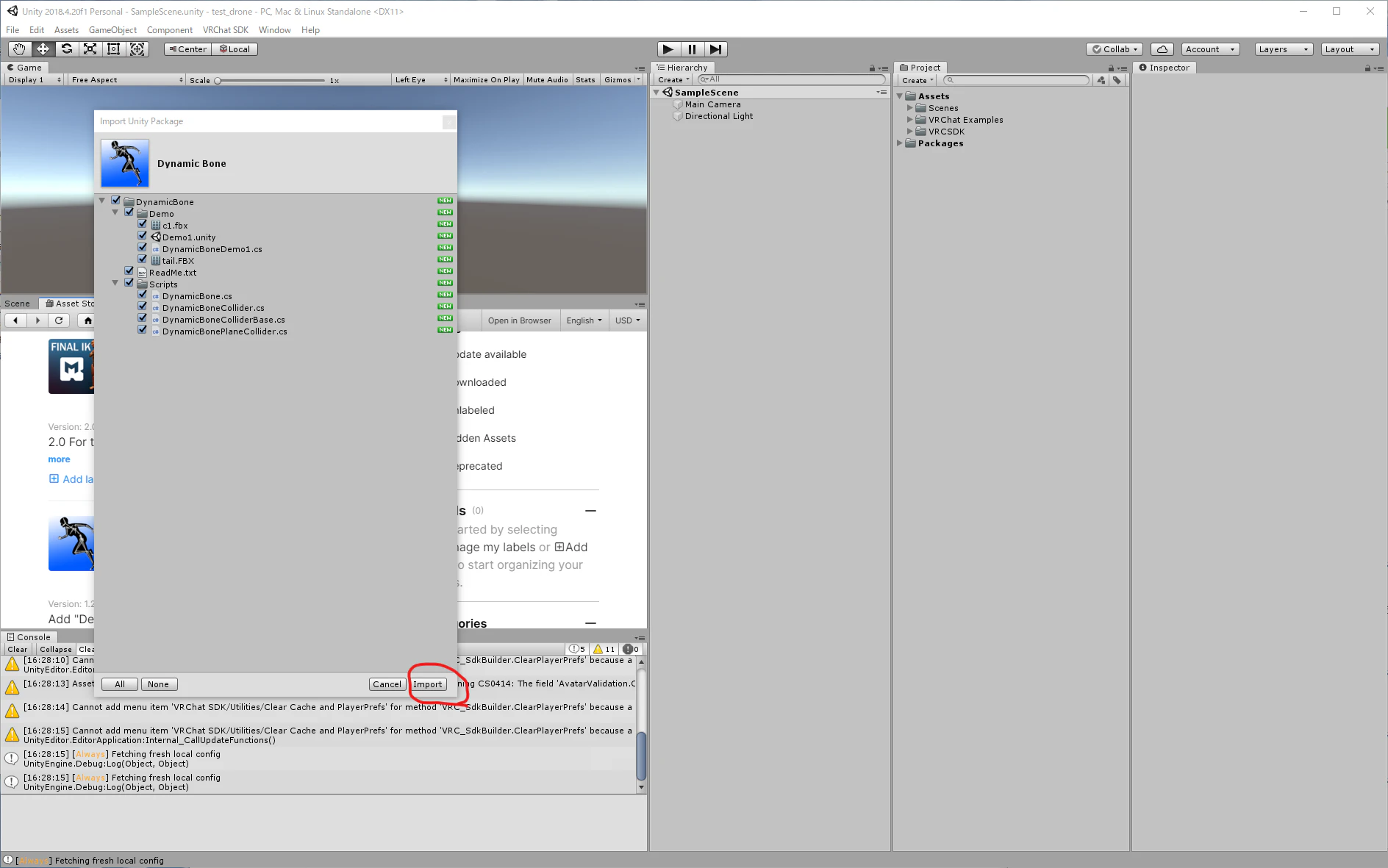Click search-by-label icon in Project panel
The width and height of the screenshot is (1388, 868).
(x=1117, y=80)
